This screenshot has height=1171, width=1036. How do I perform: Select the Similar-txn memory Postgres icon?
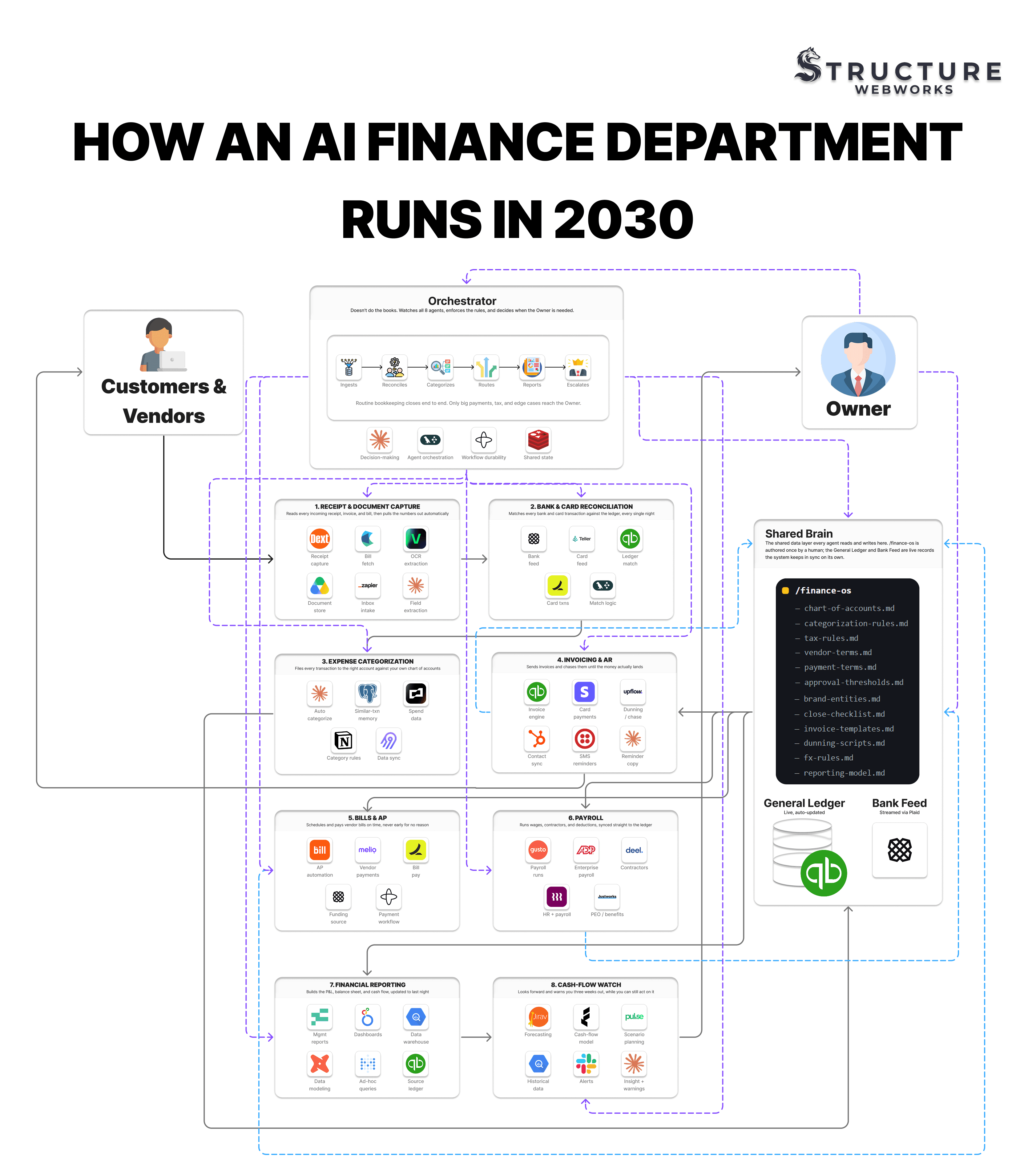[367, 693]
